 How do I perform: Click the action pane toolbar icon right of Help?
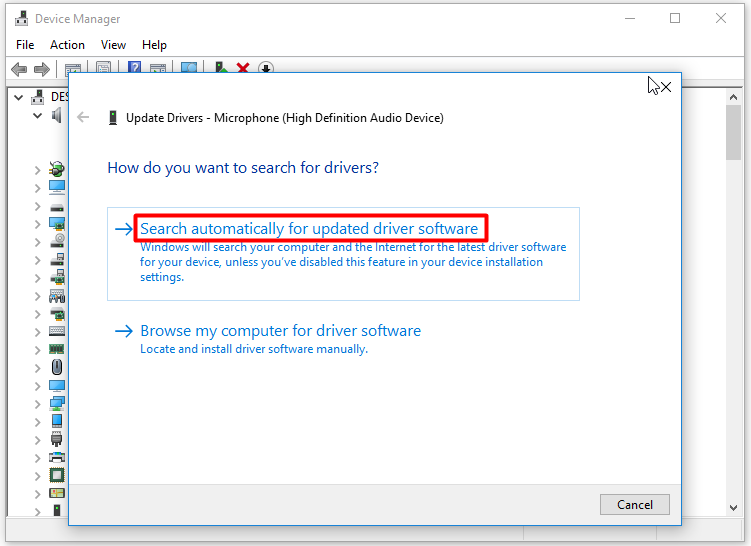point(158,68)
